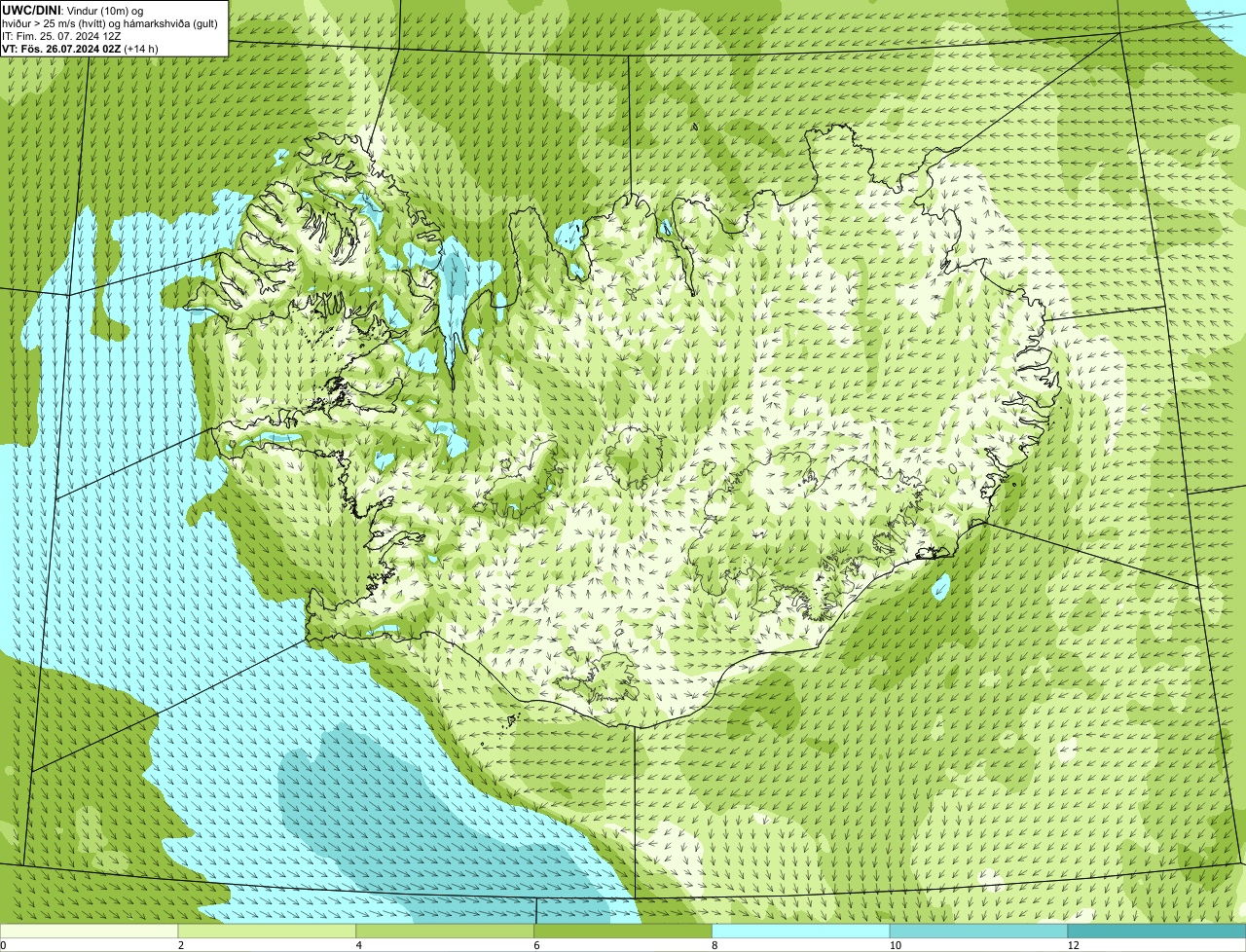Select the 6–8 m/s dark green colorbar segment

[624, 931]
